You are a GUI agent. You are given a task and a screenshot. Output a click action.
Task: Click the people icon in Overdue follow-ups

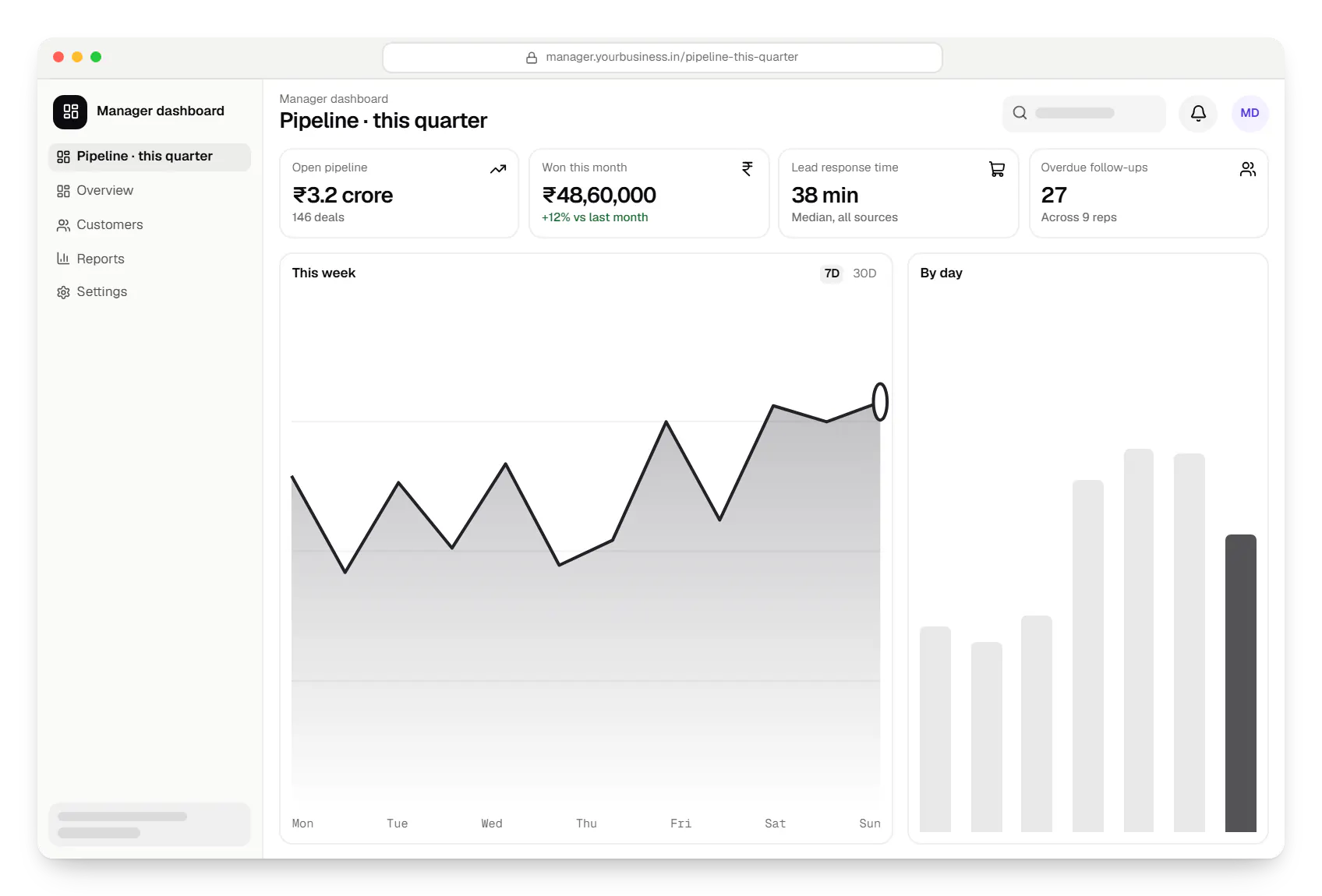[1247, 169]
